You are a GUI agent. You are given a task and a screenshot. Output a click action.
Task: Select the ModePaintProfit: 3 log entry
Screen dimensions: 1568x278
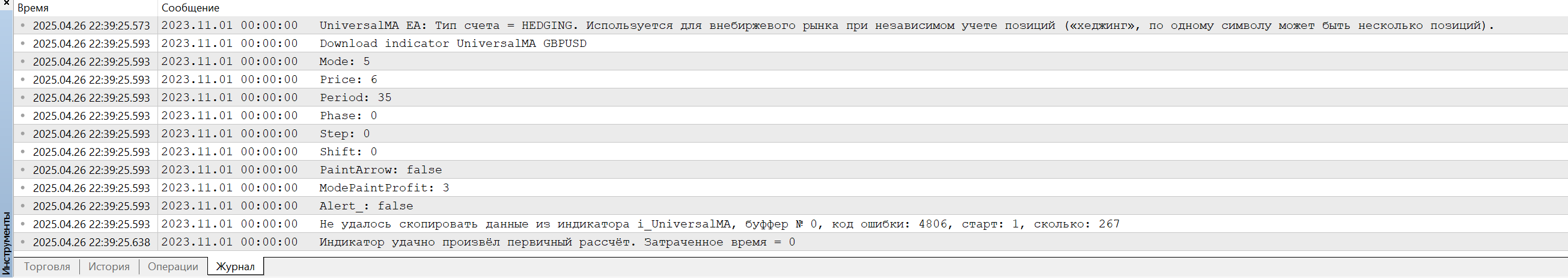pos(384,188)
